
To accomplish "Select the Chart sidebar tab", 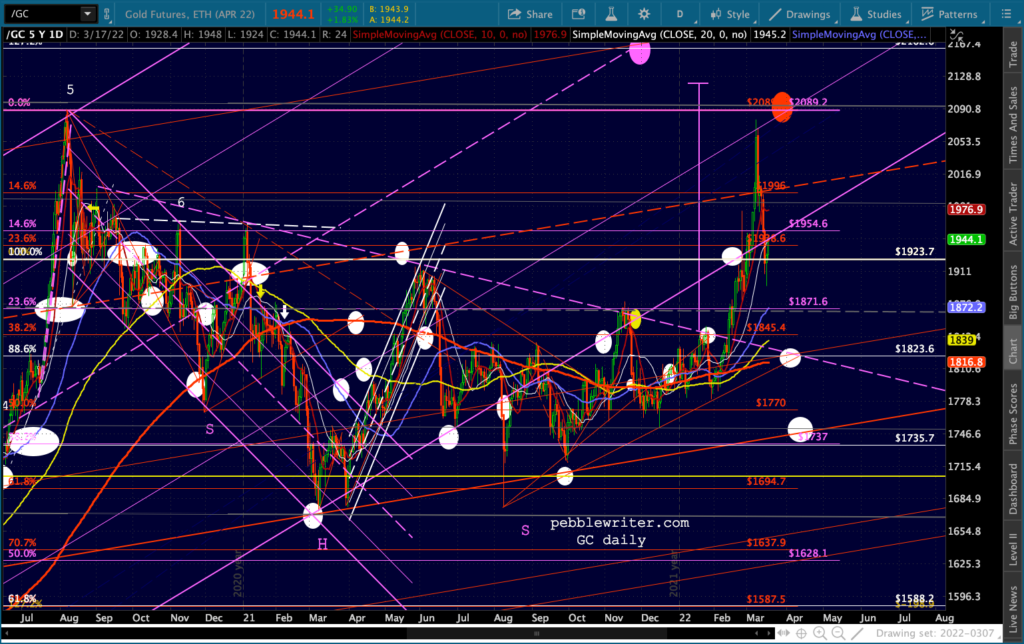I will (x=1013, y=351).
